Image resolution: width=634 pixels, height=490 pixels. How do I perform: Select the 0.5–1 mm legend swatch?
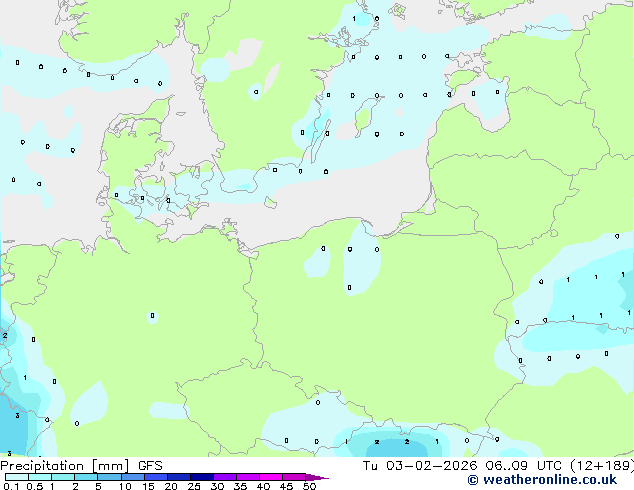pos(40,477)
